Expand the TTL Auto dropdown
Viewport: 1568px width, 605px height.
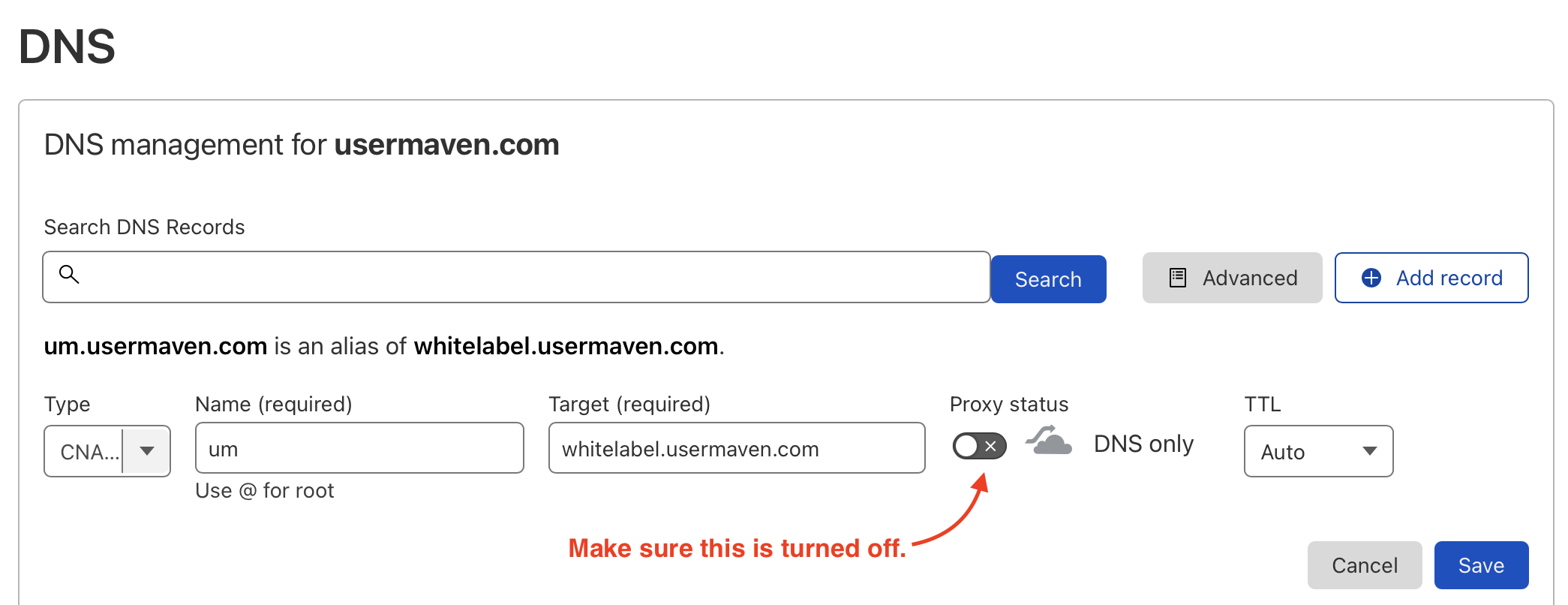pyautogui.click(x=1318, y=451)
